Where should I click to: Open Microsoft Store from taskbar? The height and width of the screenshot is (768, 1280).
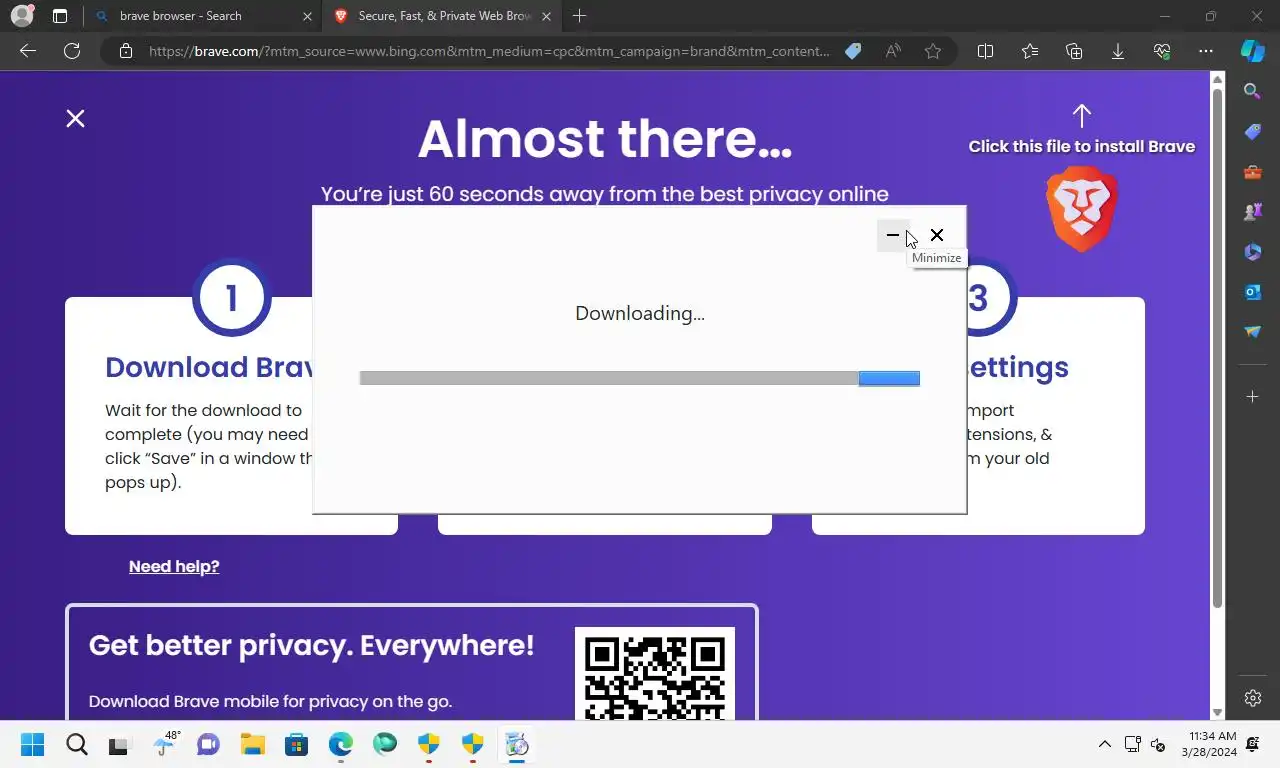coord(296,744)
